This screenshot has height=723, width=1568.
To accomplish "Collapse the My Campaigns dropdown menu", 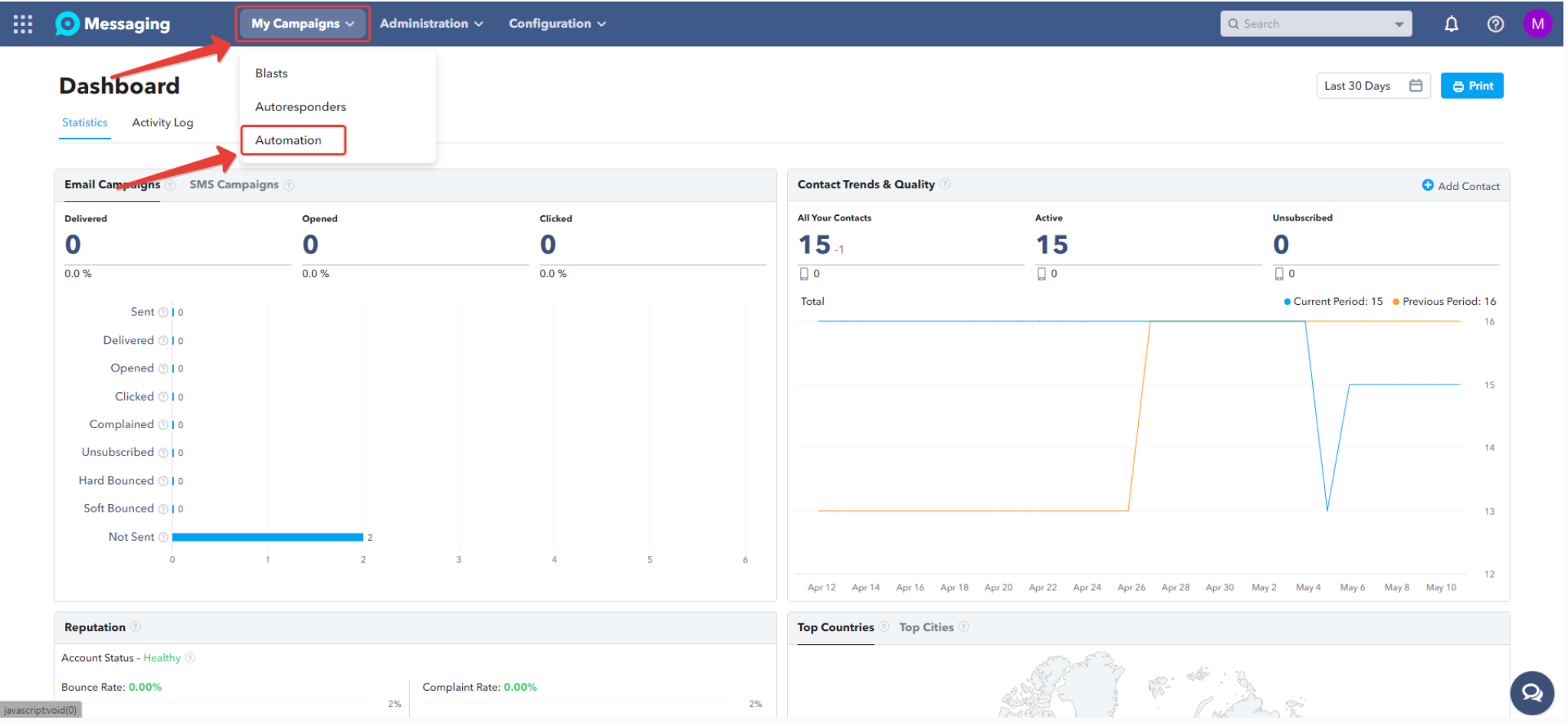I will click(303, 24).
